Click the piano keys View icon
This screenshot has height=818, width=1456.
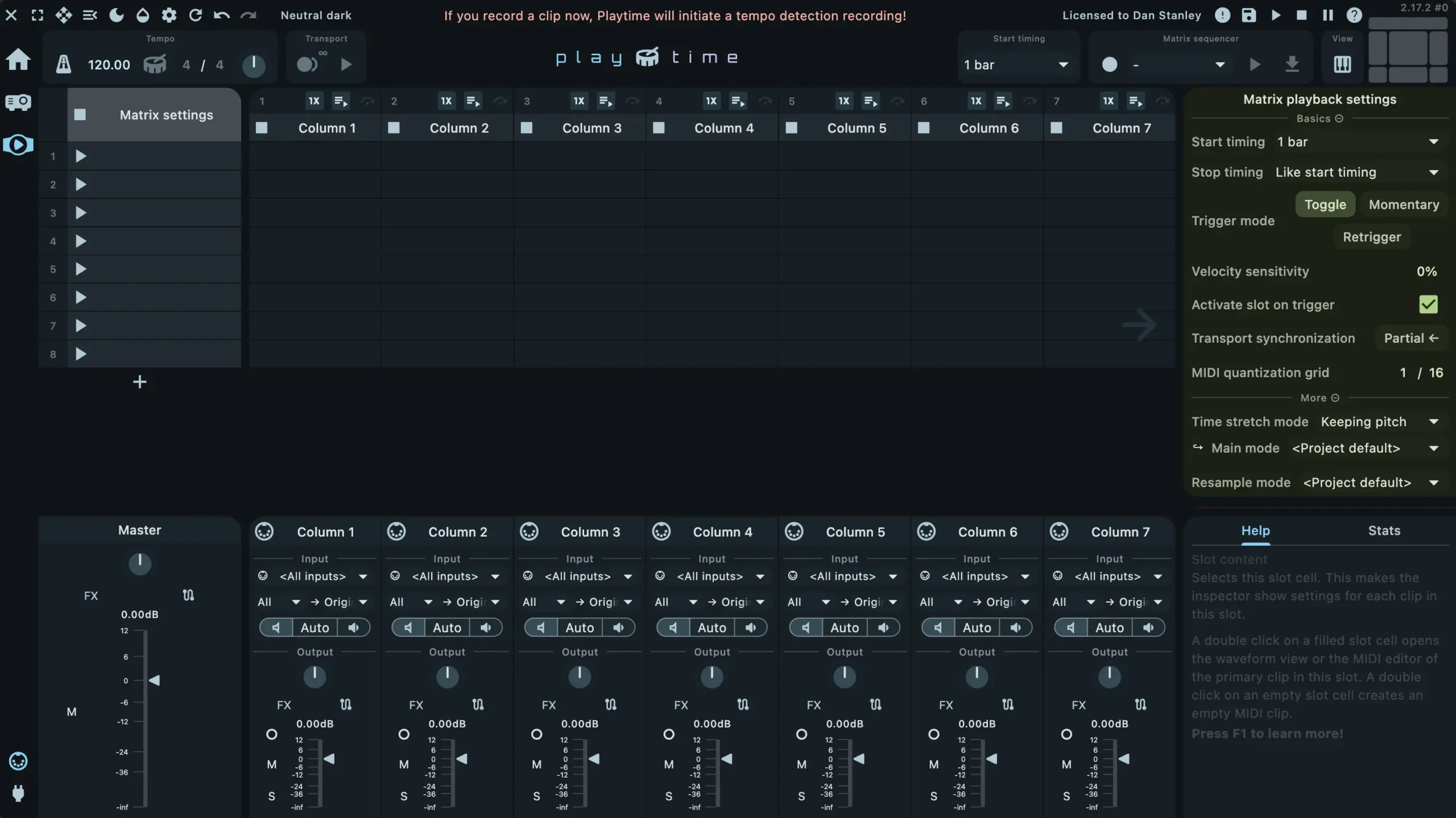click(1342, 64)
